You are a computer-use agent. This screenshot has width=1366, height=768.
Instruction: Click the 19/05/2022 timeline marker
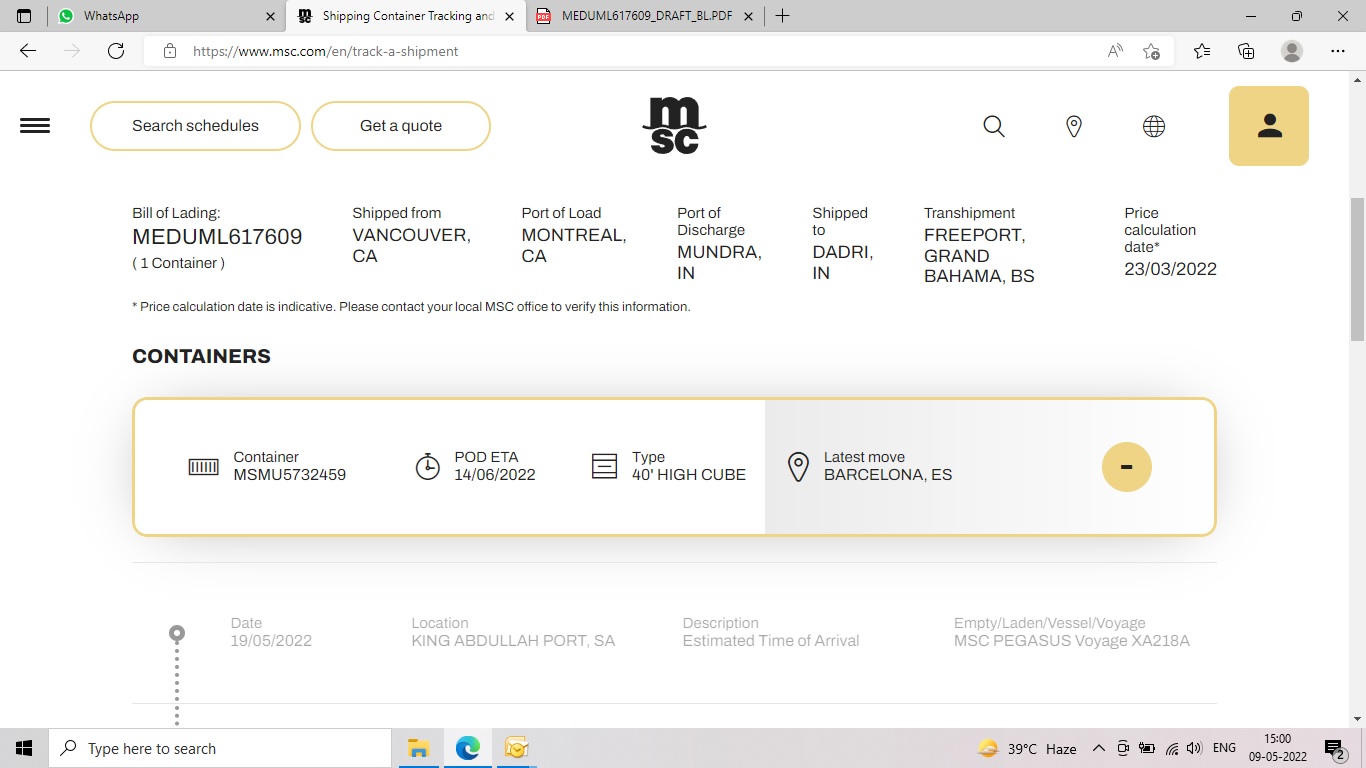coord(177,633)
